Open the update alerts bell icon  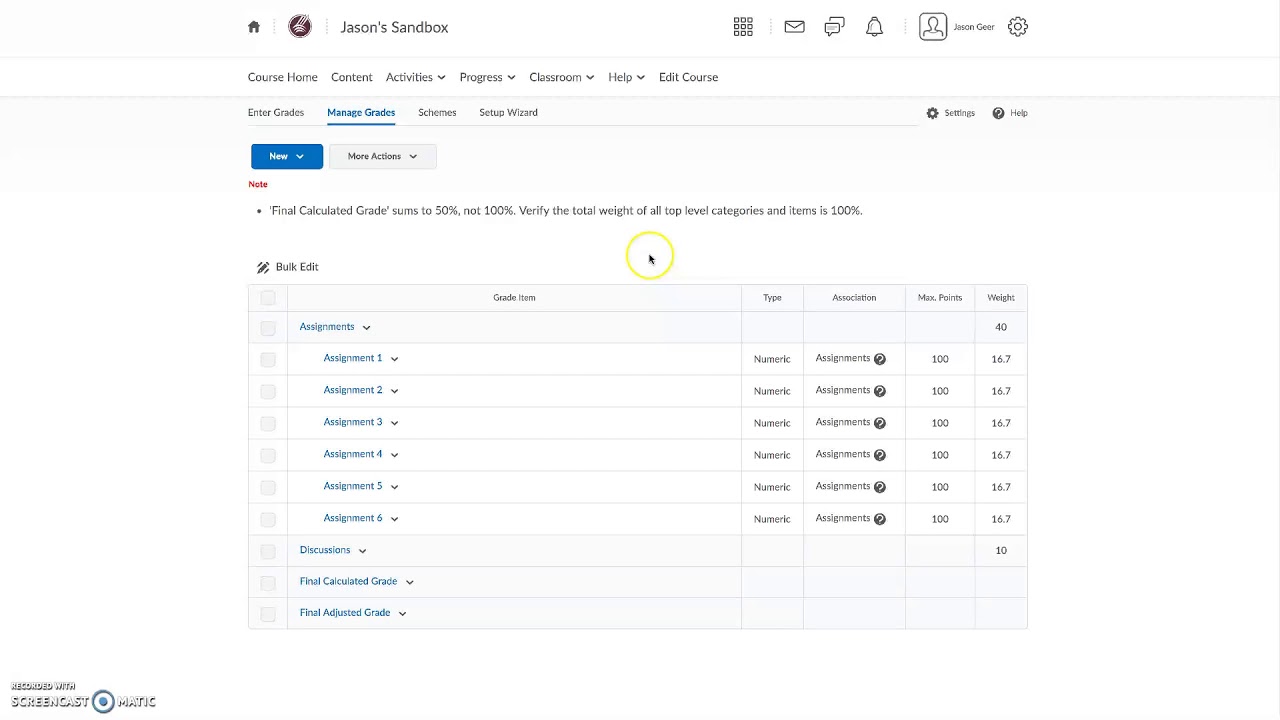(874, 27)
